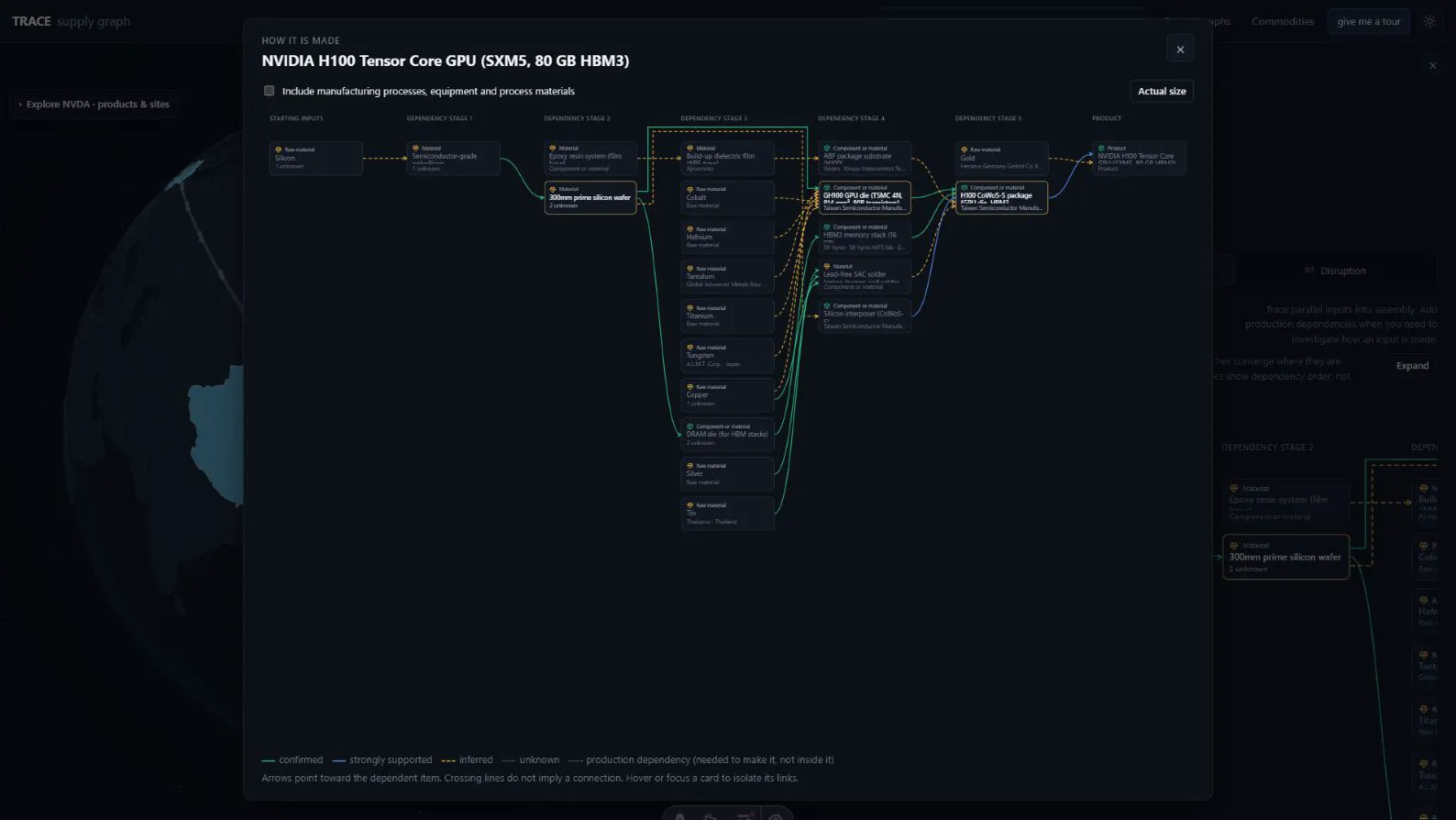Click the gem icon on Lead-free SAC solder card
The height and width of the screenshot is (820, 1456).
click(827, 266)
